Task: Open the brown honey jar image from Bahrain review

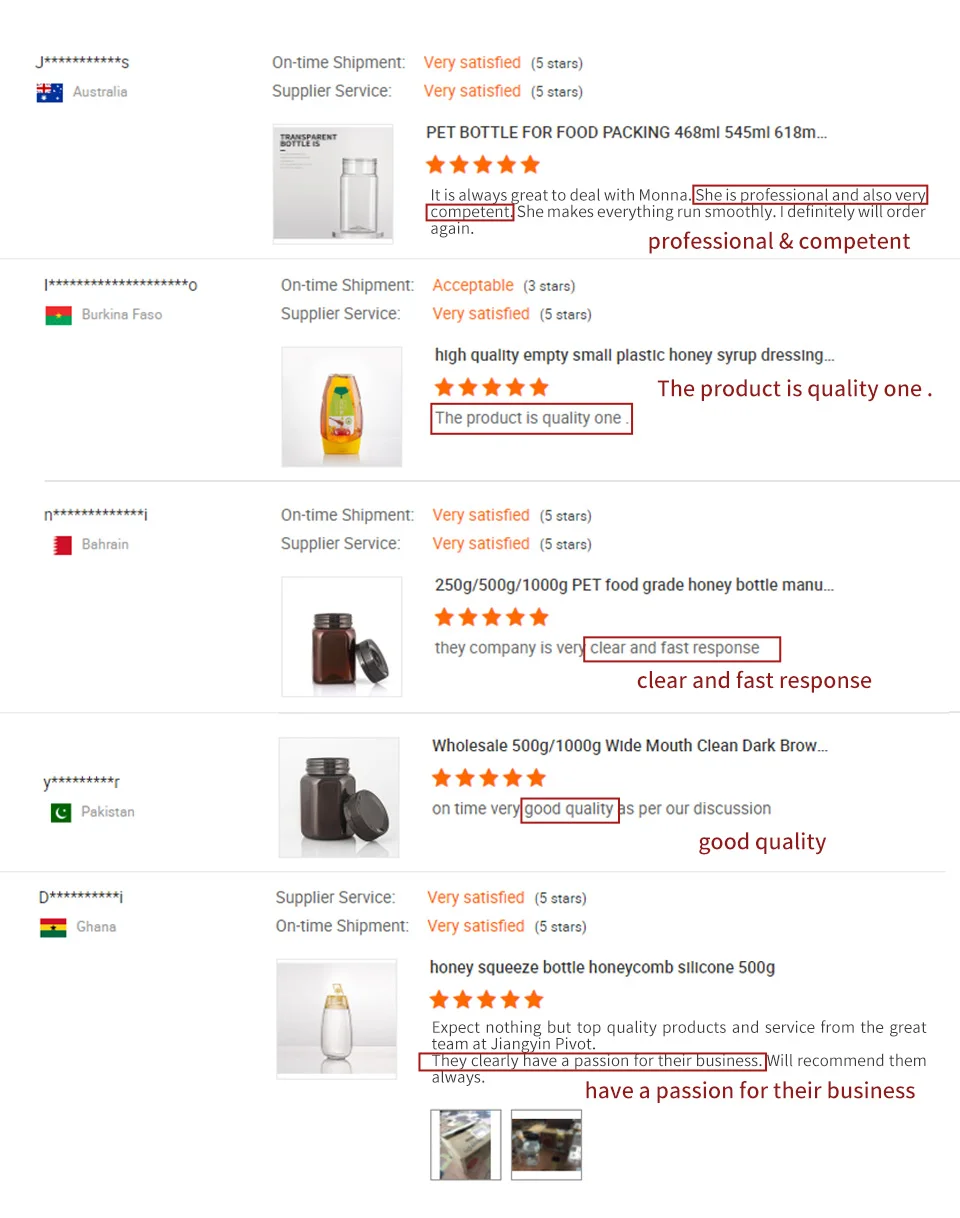Action: click(341, 636)
